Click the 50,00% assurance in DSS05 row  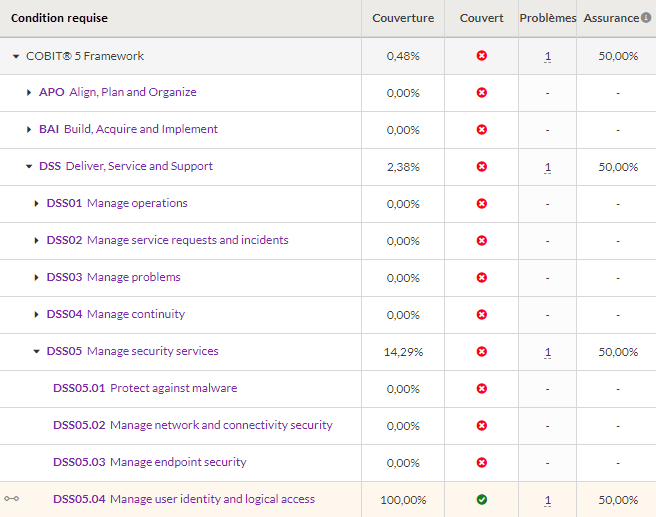(x=618, y=352)
